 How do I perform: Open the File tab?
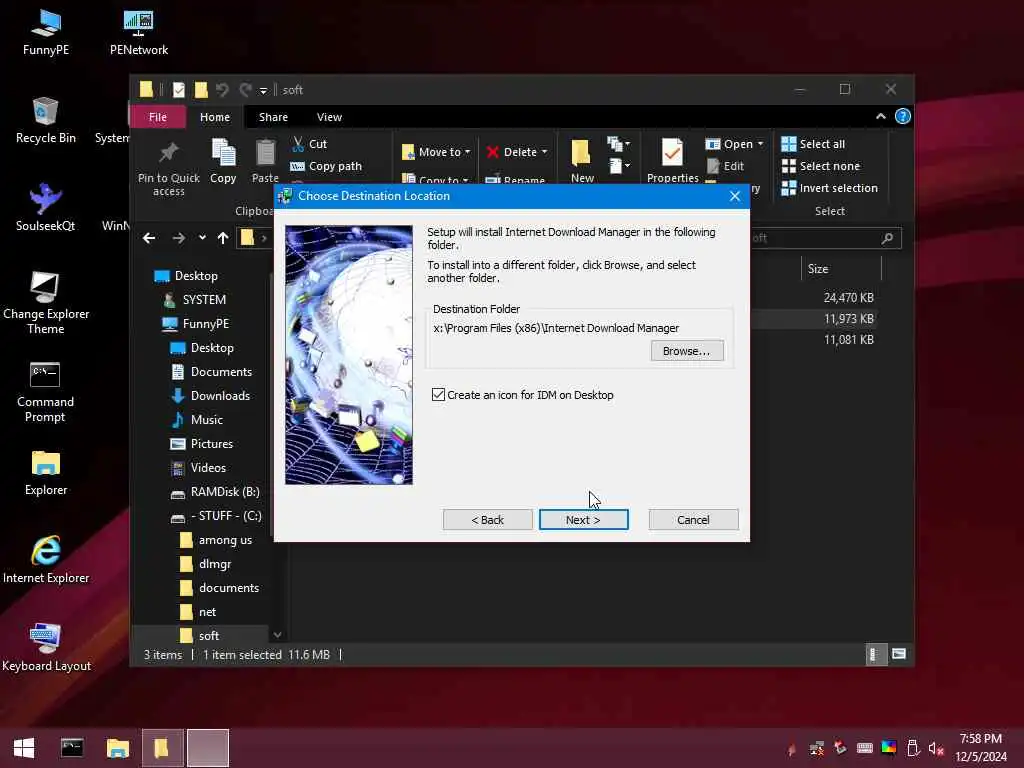coord(157,117)
